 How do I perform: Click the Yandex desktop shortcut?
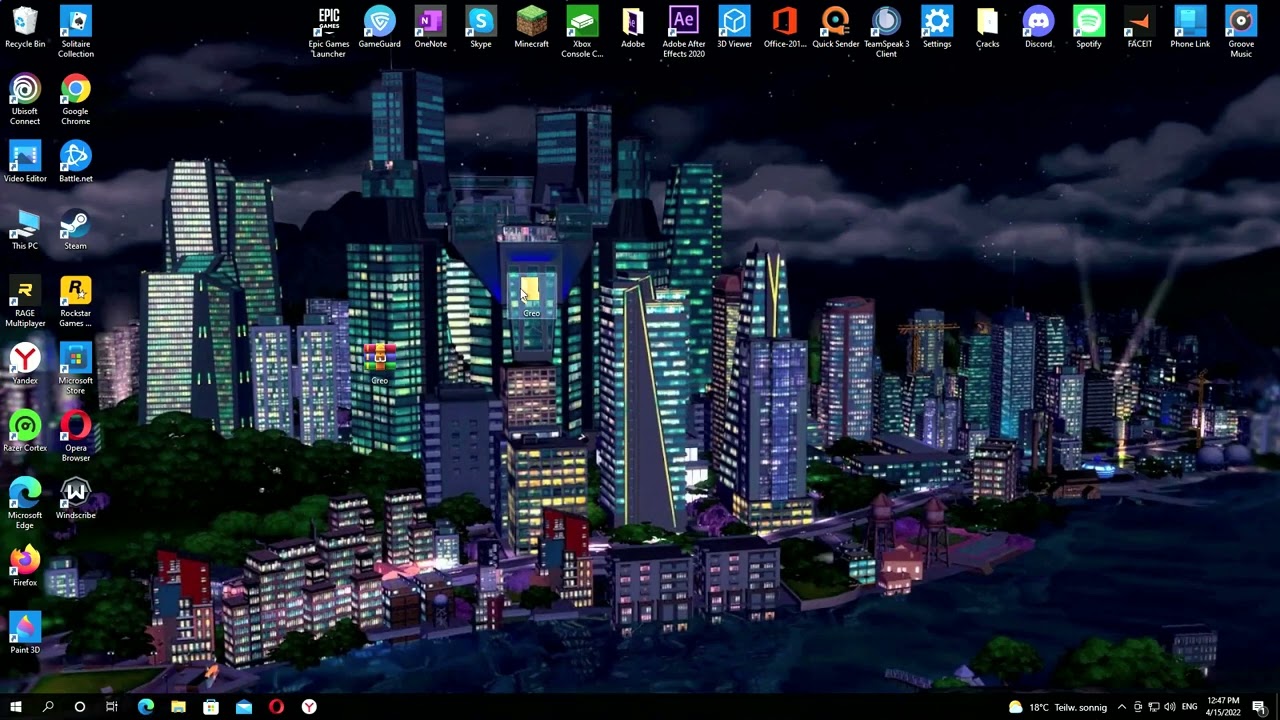[x=25, y=364]
